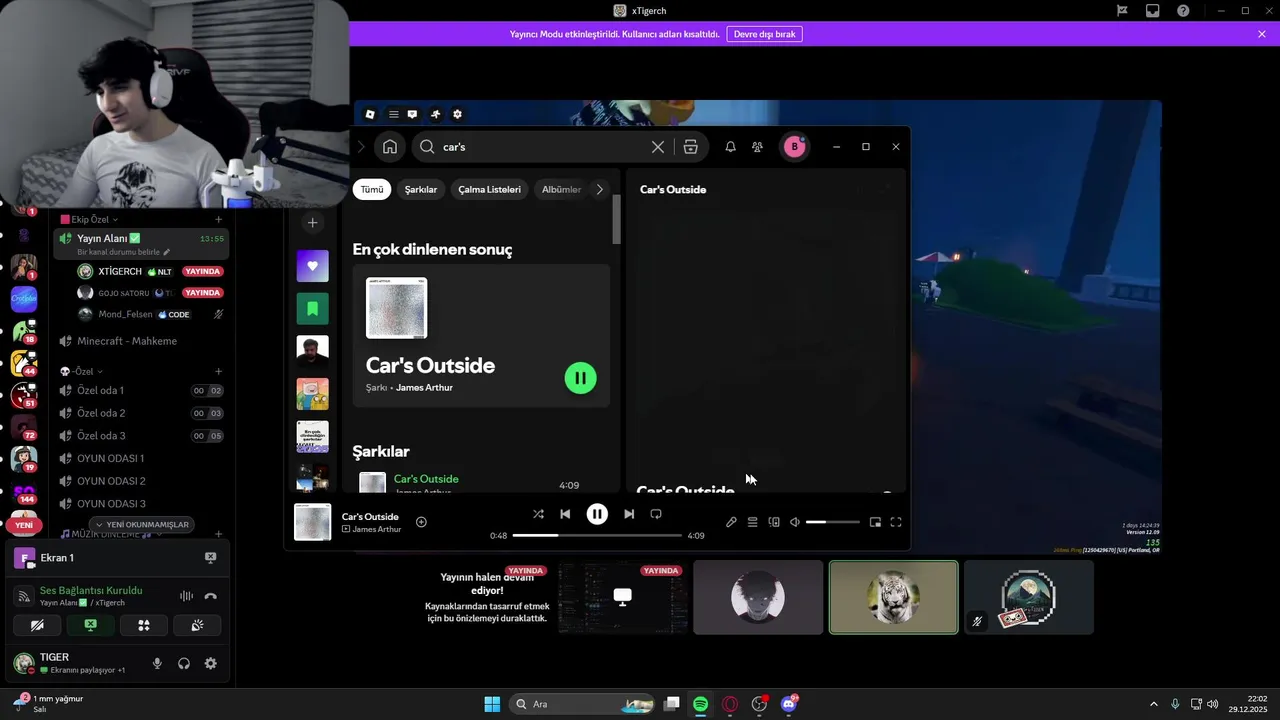The image size is (1280, 720).
Task: Add channel to Ekip Özel category
Action: 219,219
